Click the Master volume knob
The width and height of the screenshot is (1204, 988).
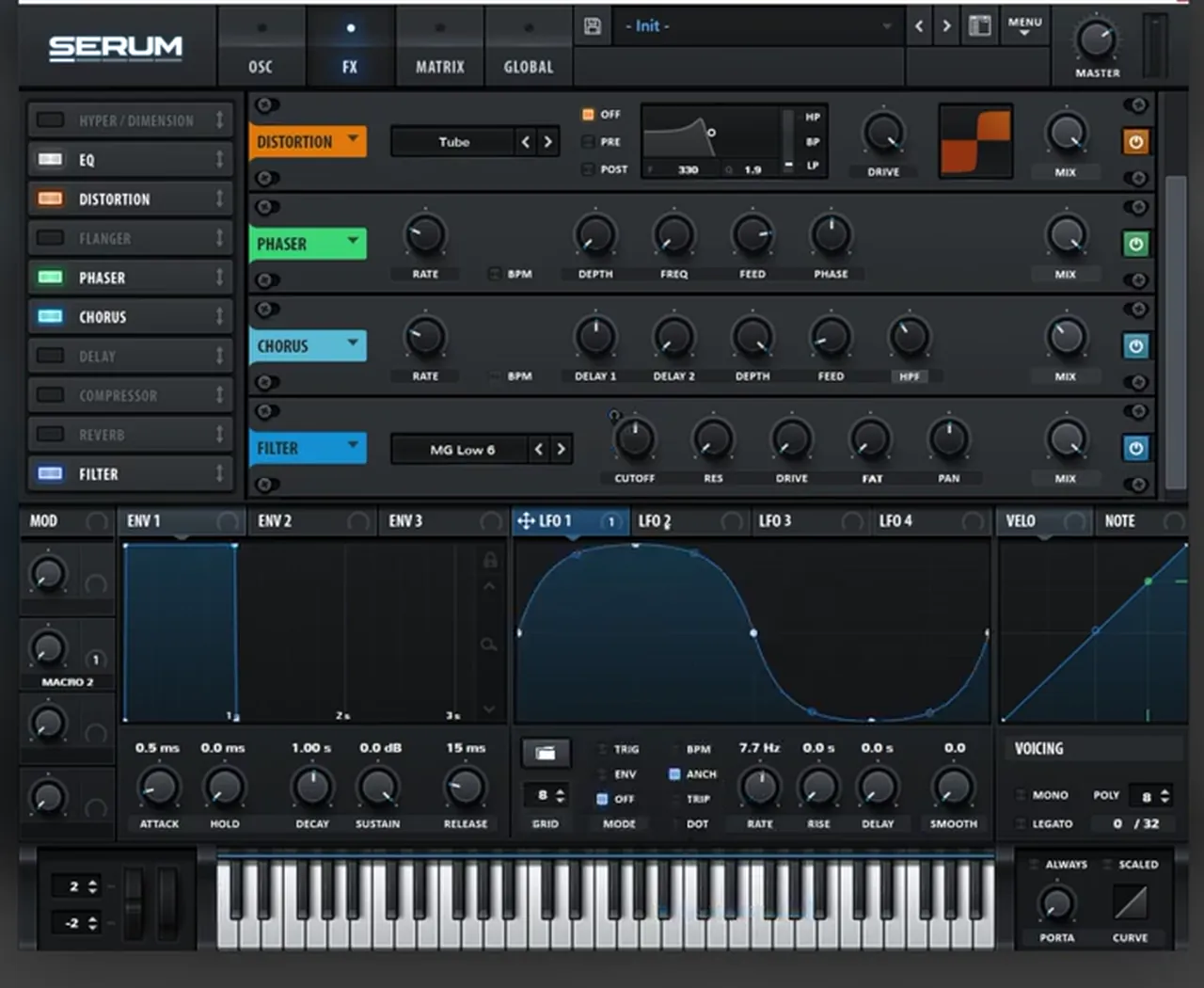[x=1096, y=40]
